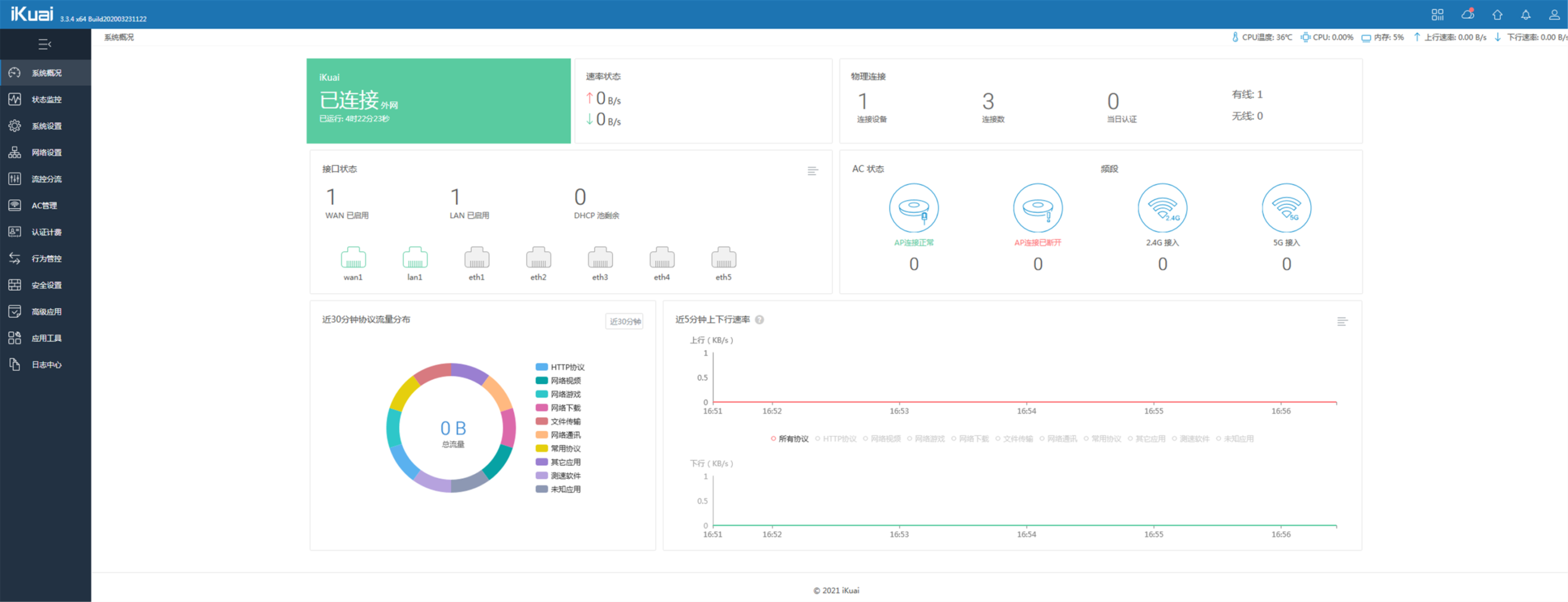Open the QR code grid icon

pos(1437,15)
